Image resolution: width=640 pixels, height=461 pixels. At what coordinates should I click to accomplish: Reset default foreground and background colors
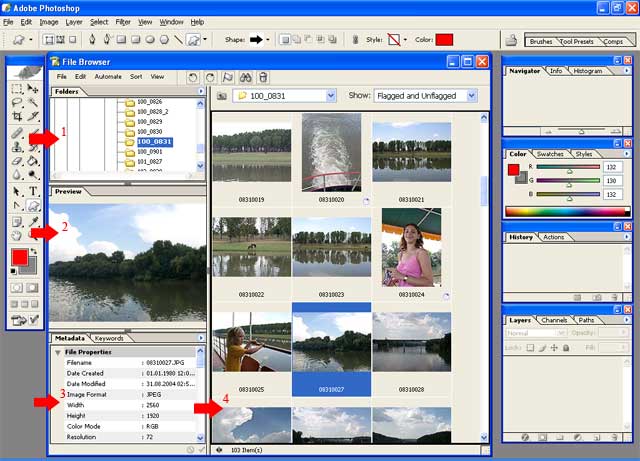point(13,271)
